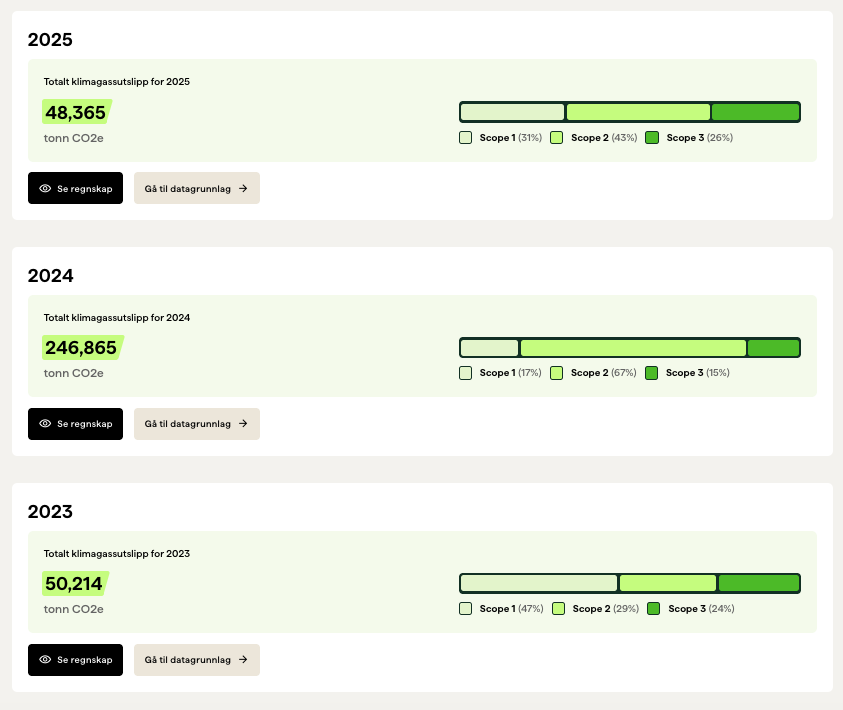This screenshot has width=843, height=710.
Task: Click arrow icon on 2025 datagrunnlag button
Action: point(243,188)
